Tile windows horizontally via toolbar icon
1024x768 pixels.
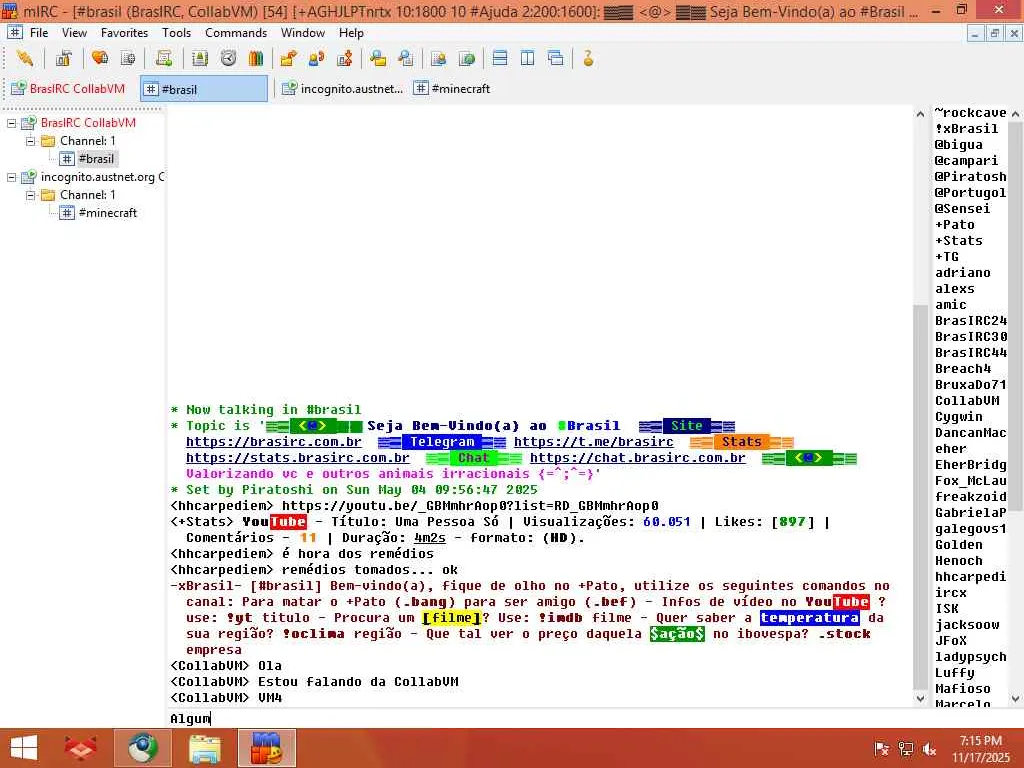[500, 59]
